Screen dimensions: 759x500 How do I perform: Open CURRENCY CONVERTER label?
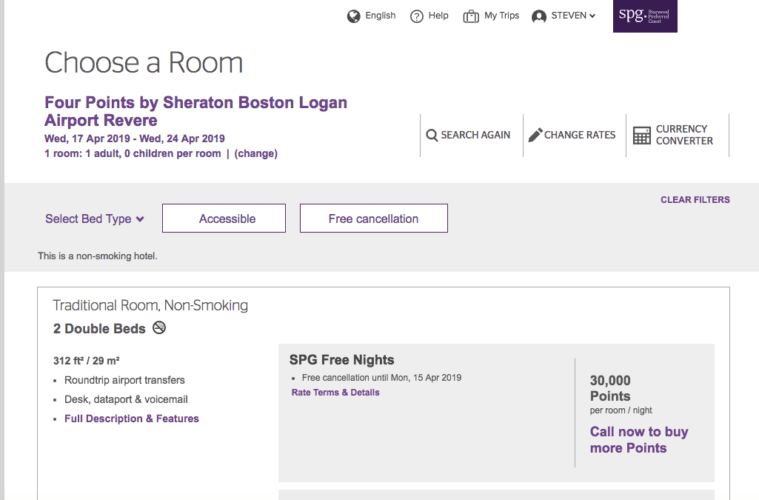click(x=684, y=135)
